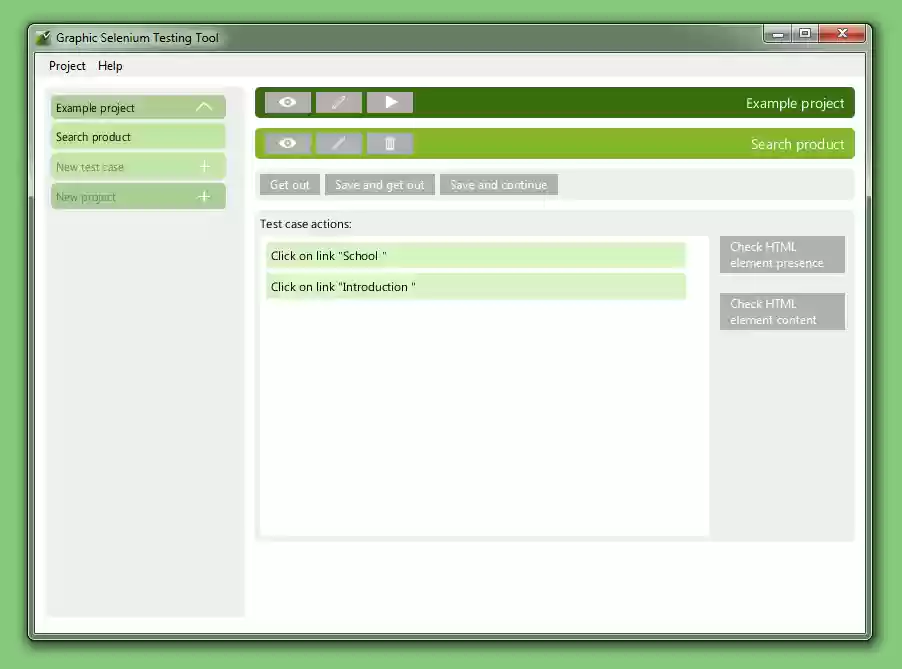Open the Help menu
The height and width of the screenshot is (669, 902).
pos(110,66)
